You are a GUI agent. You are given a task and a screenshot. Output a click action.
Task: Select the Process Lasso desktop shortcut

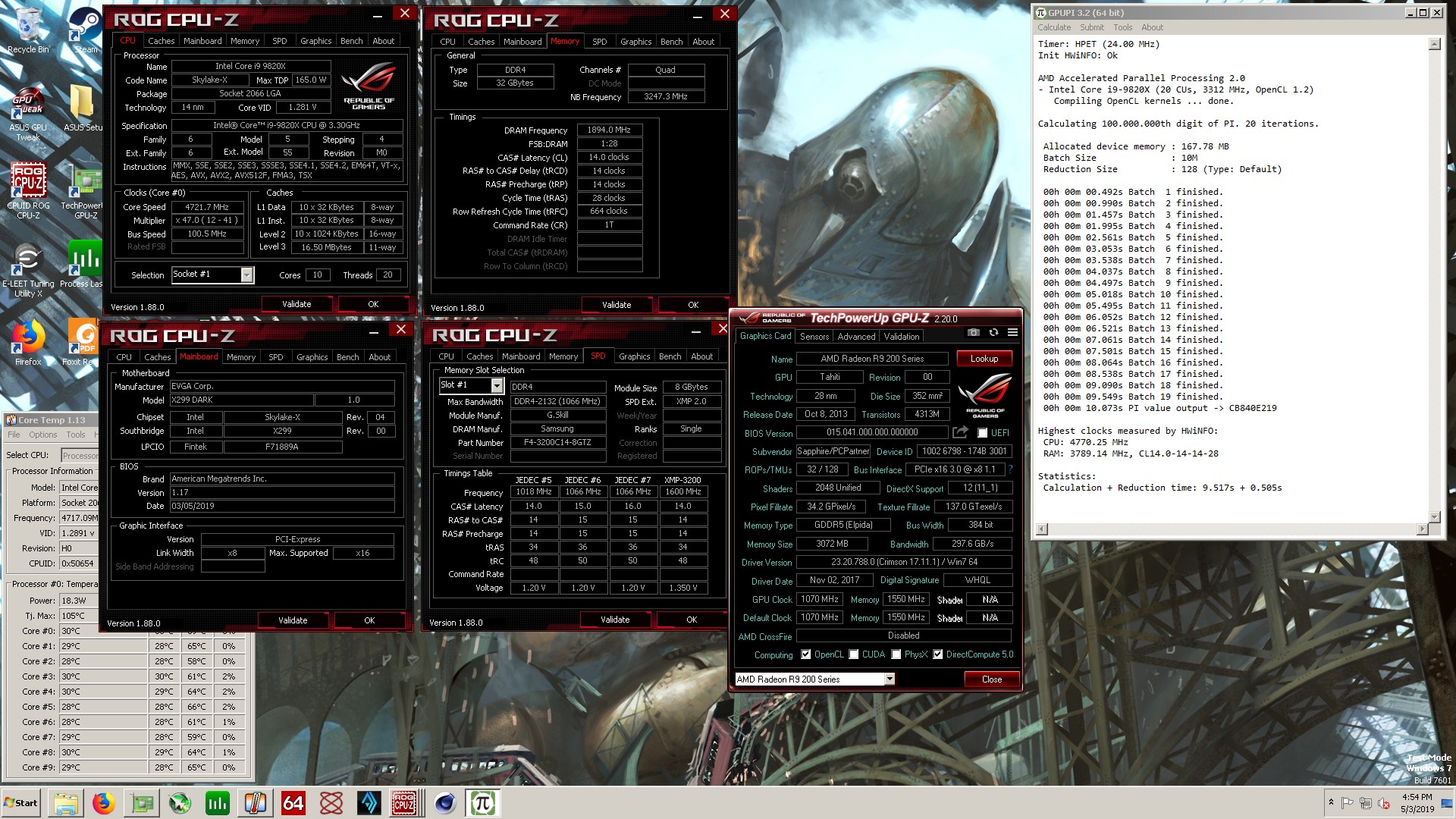[83, 263]
